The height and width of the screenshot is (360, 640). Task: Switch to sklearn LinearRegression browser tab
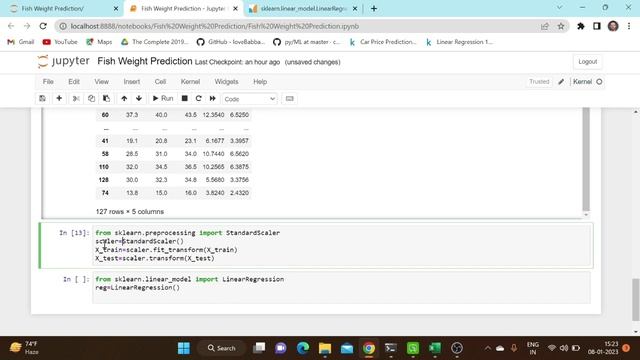[x=303, y=9]
